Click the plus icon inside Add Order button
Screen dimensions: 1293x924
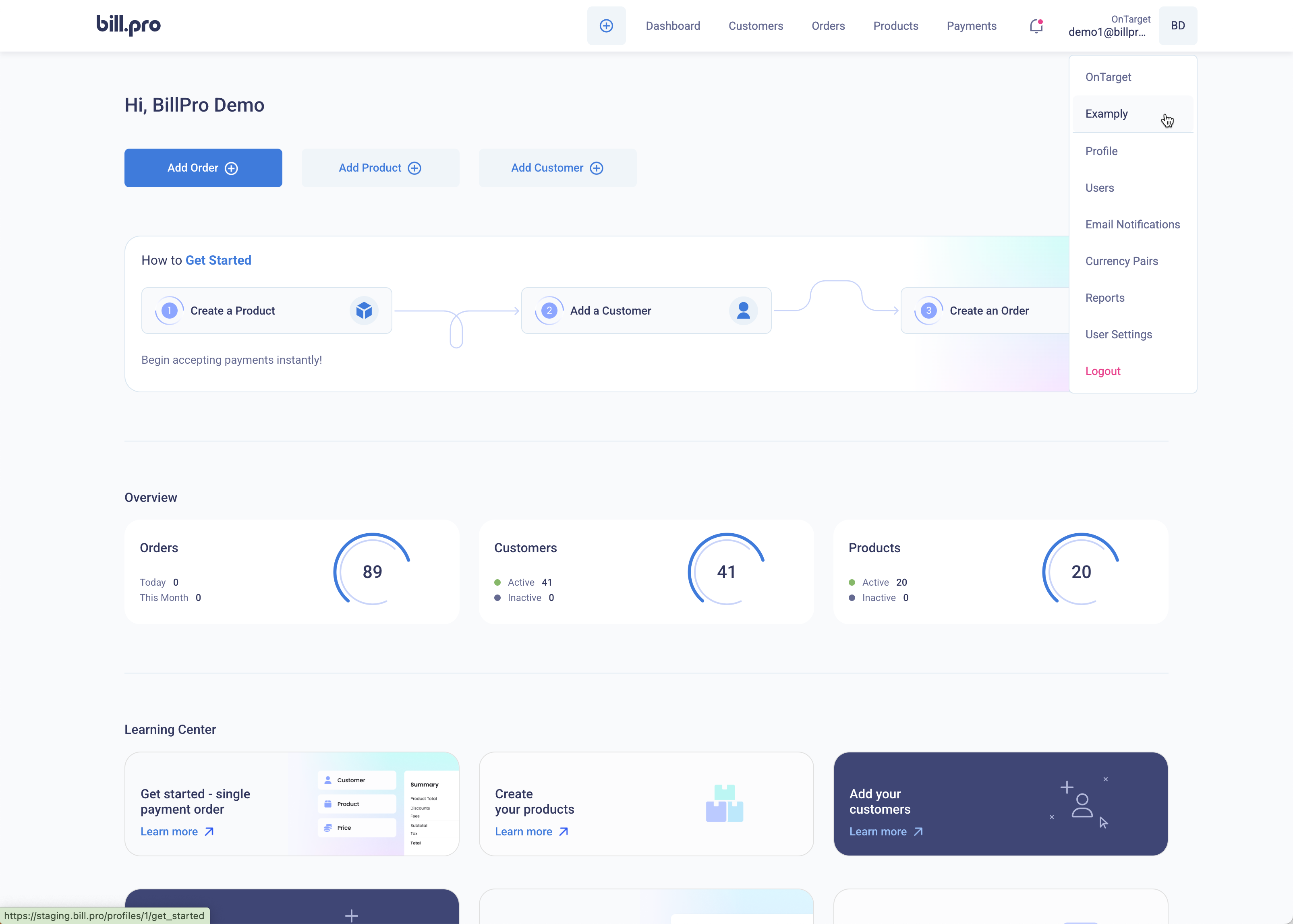click(232, 168)
